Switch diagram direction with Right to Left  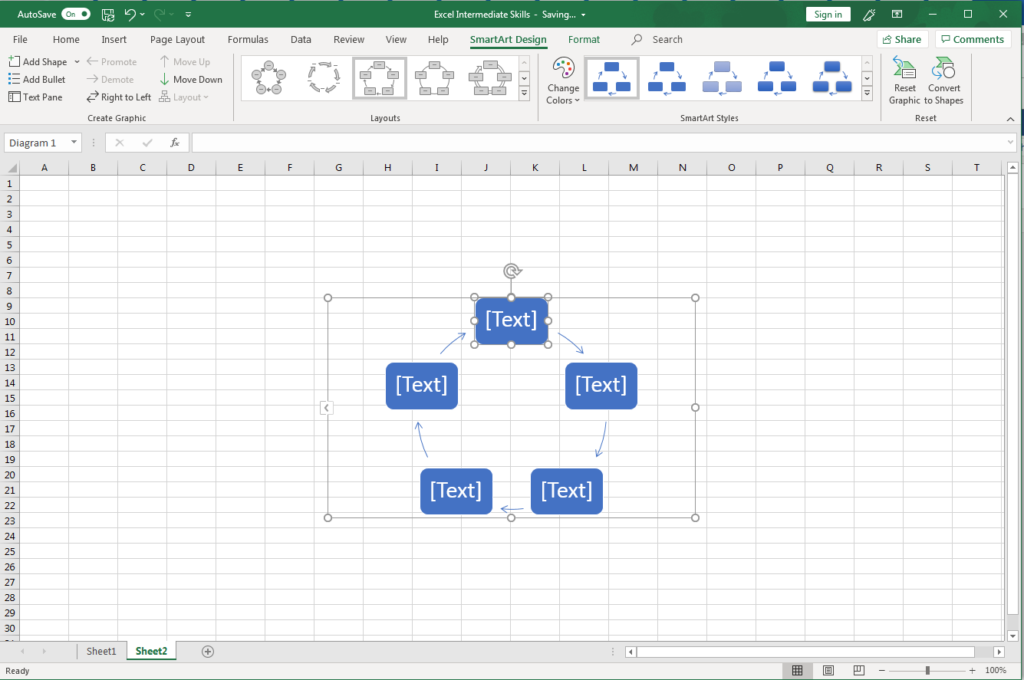point(118,97)
